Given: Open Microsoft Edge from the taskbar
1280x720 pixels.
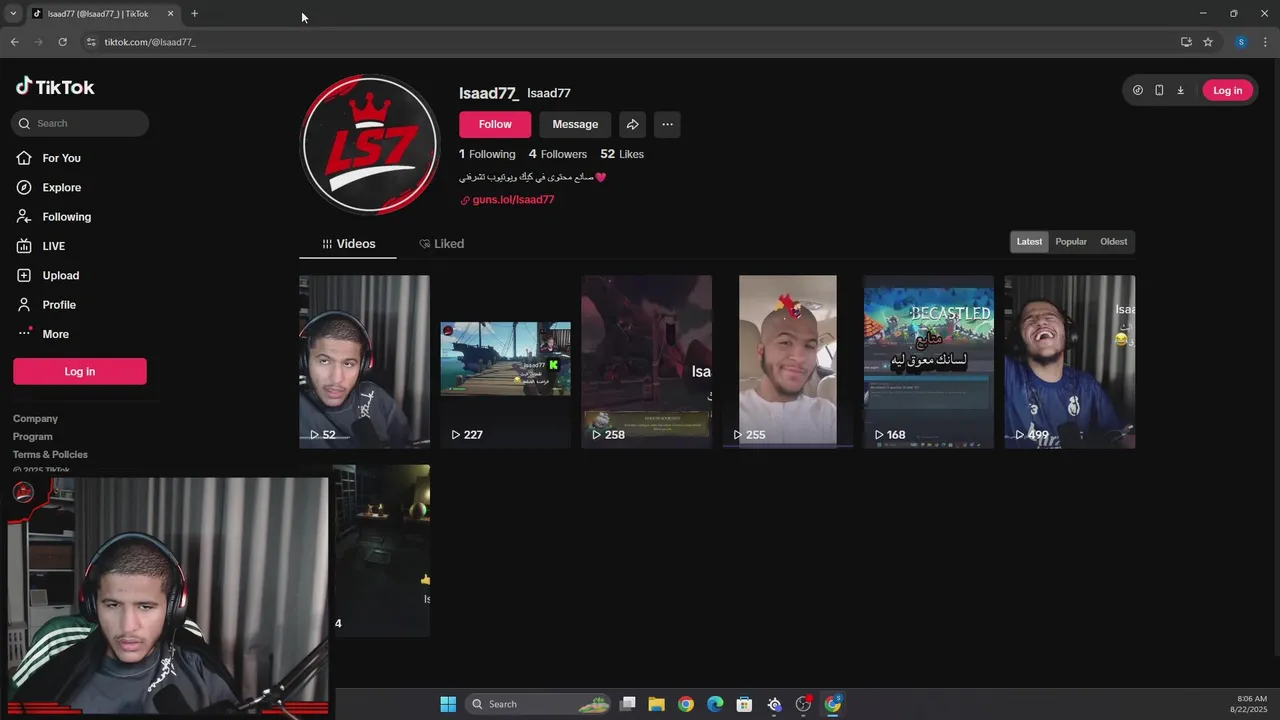Looking at the screenshot, I should [715, 704].
